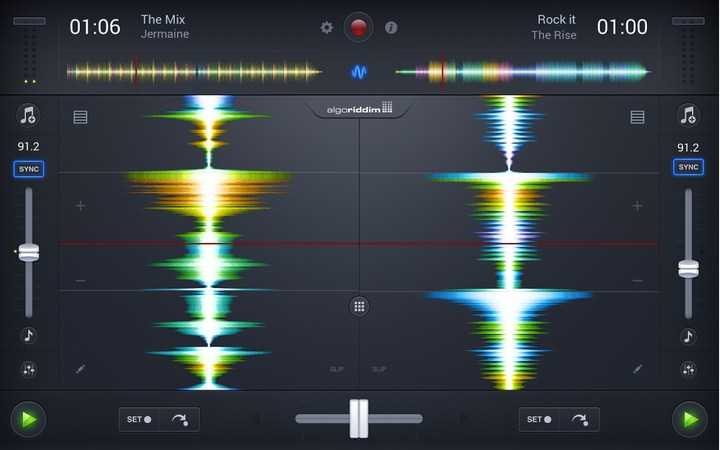Click the left deck tempo slider handle
720x450 pixels.
point(28,252)
